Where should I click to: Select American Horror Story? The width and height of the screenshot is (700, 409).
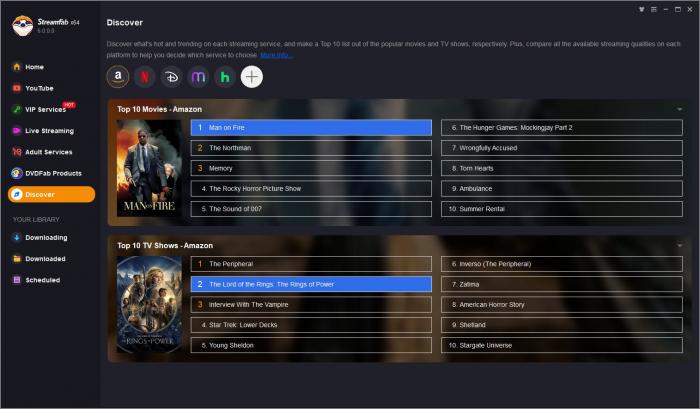click(x=562, y=305)
